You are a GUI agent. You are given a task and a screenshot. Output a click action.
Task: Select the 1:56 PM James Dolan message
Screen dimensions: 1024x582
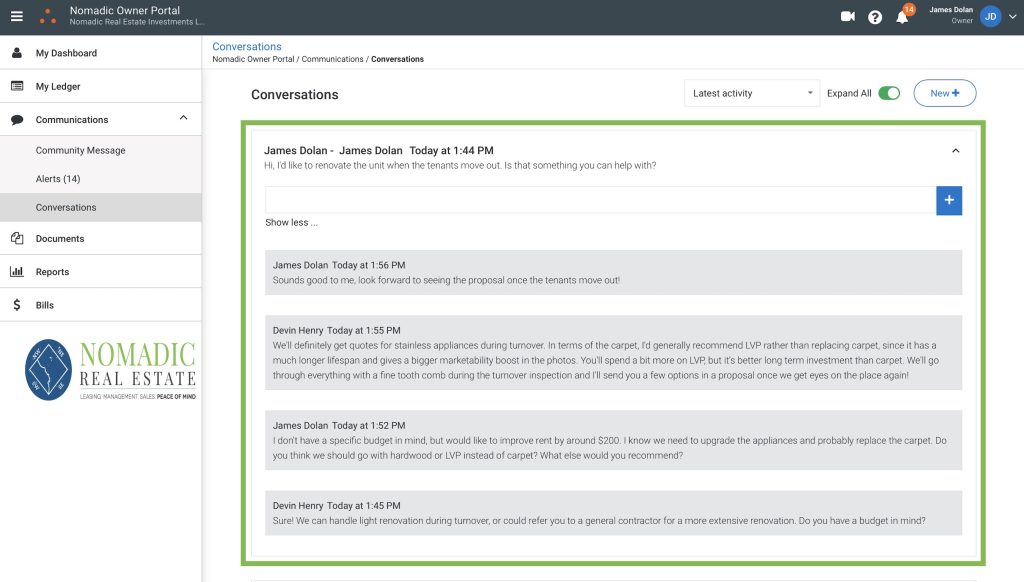coord(613,272)
